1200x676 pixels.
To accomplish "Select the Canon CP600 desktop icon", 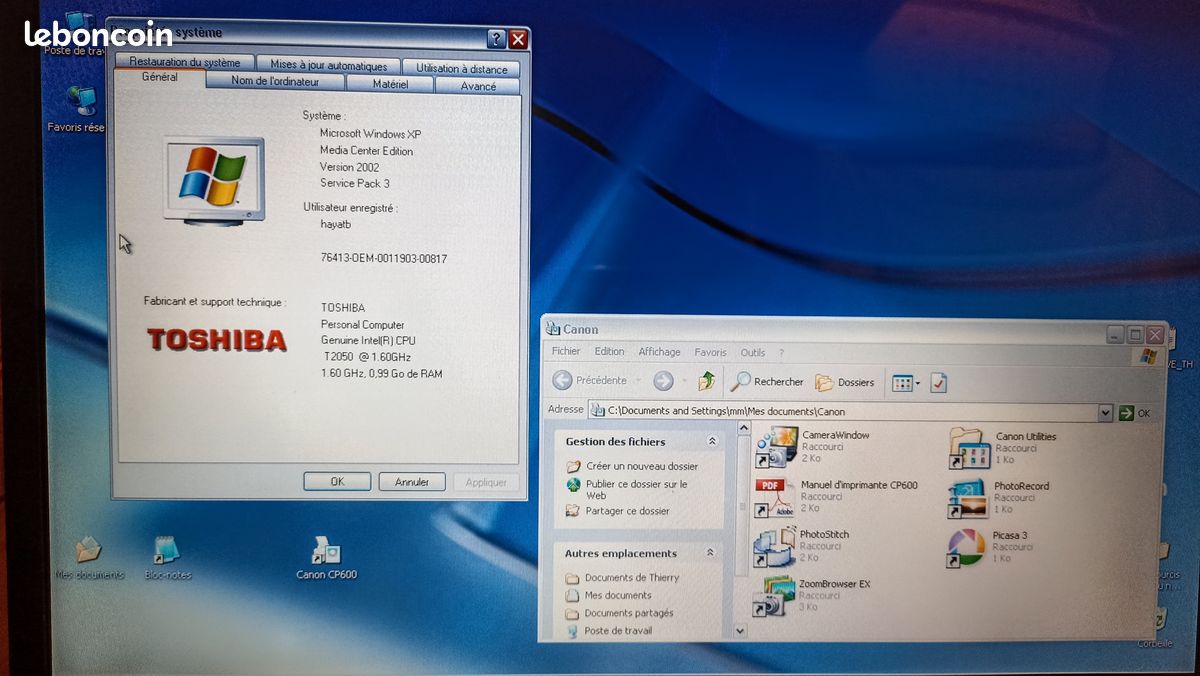I will point(326,558).
